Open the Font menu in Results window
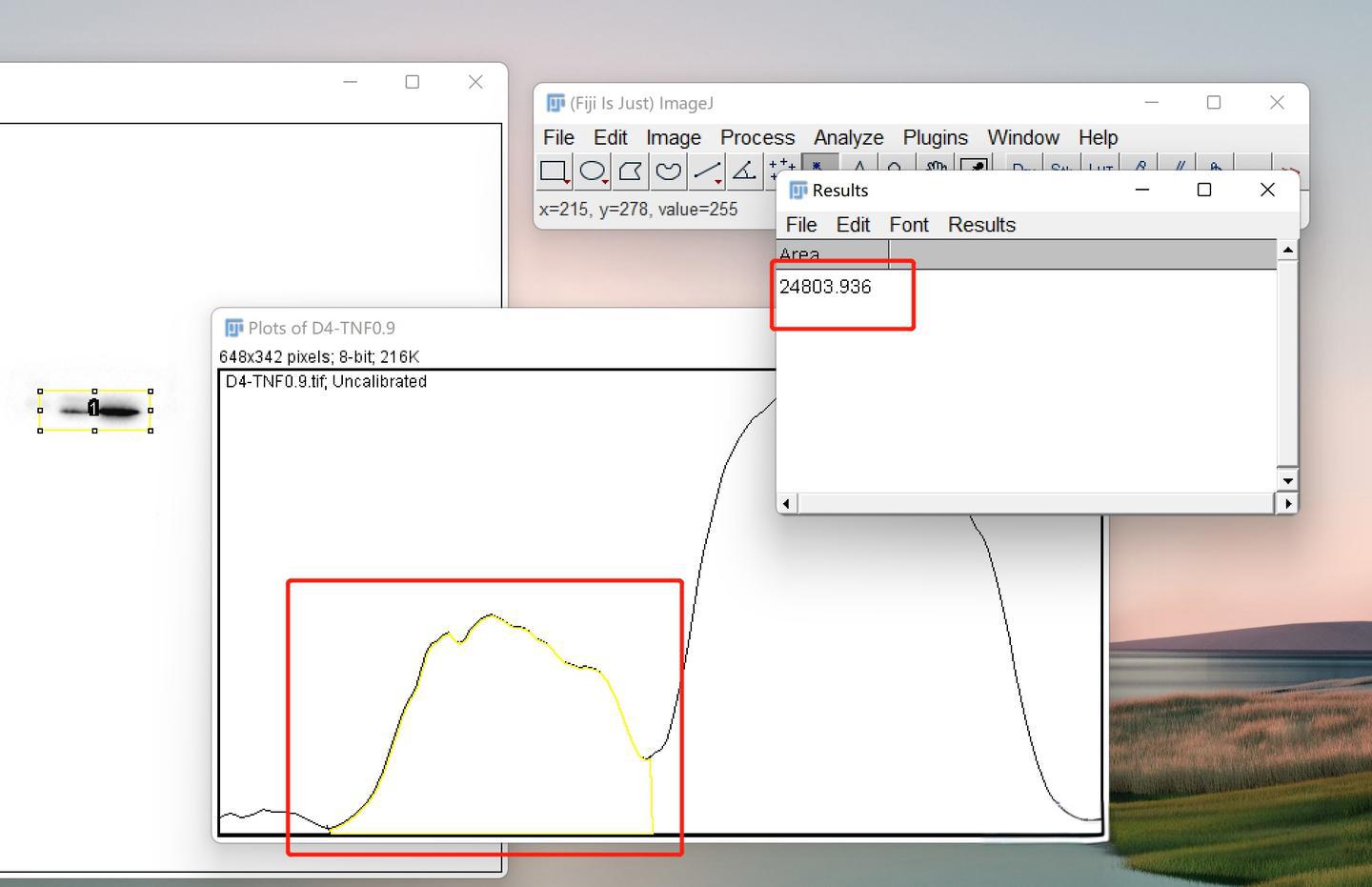This screenshot has width=1372, height=887. coord(908,225)
